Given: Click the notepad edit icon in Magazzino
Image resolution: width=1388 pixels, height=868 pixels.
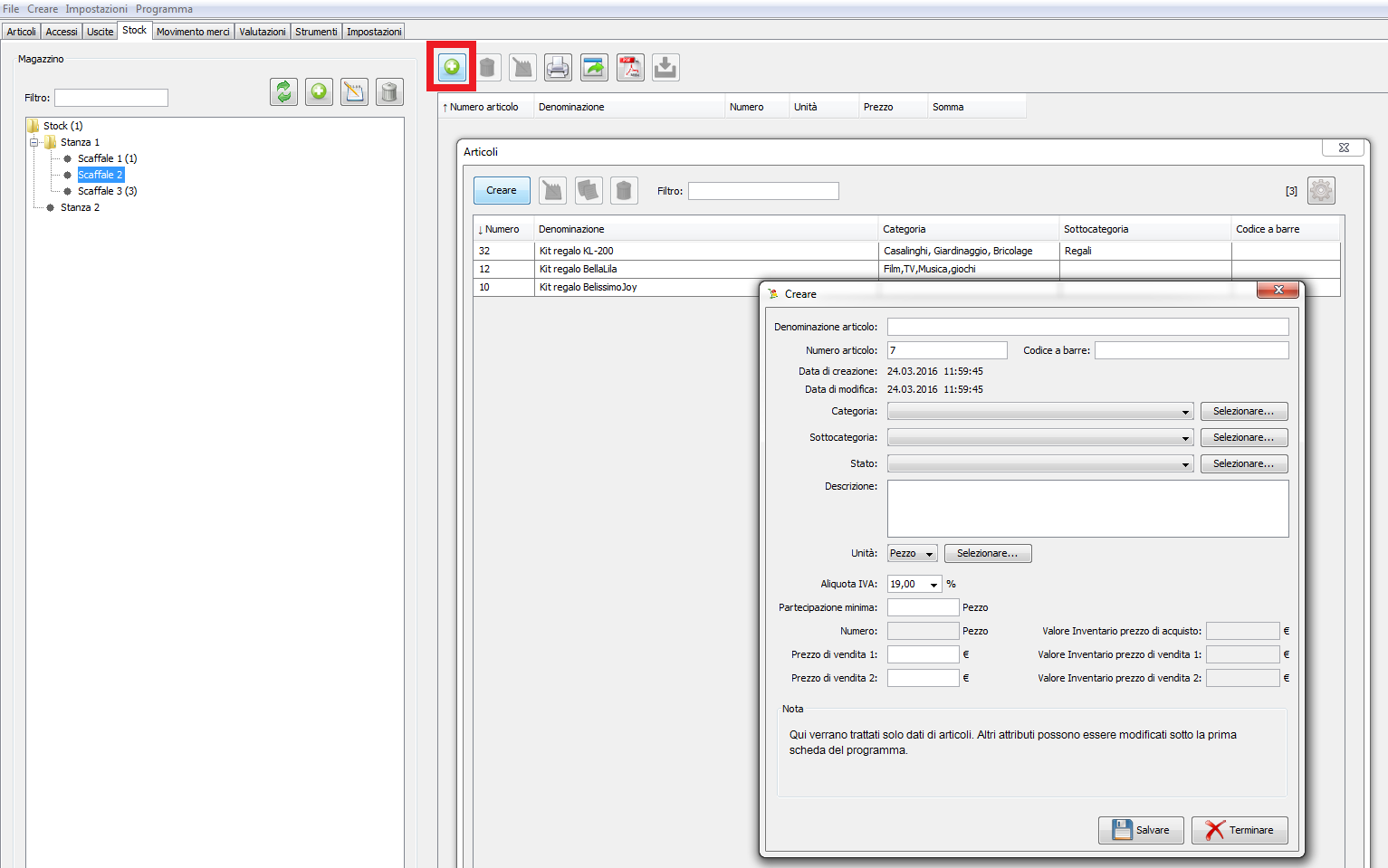Looking at the screenshot, I should [354, 91].
